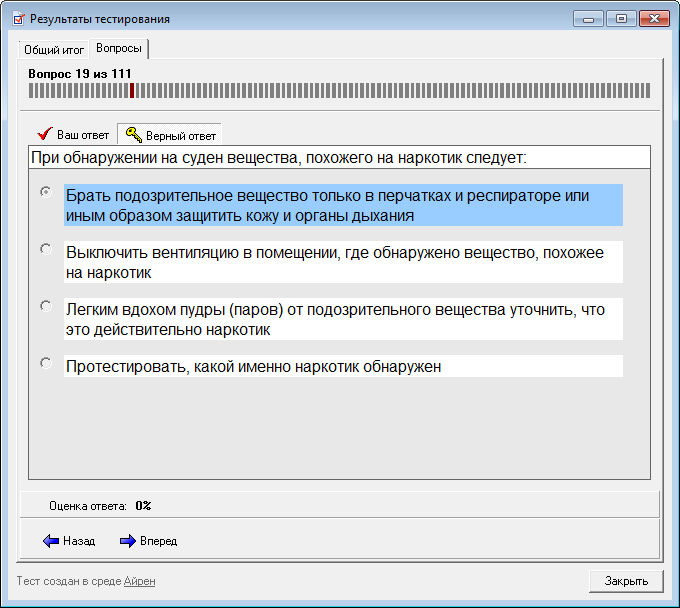Click the blue right arrow icon 'Вперед'
680x608 pixels.
[x=127, y=541]
